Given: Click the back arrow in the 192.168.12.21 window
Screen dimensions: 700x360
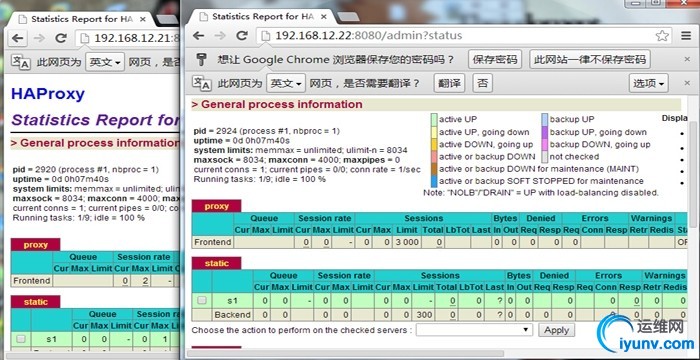Looking at the screenshot, I should [x=17, y=38].
